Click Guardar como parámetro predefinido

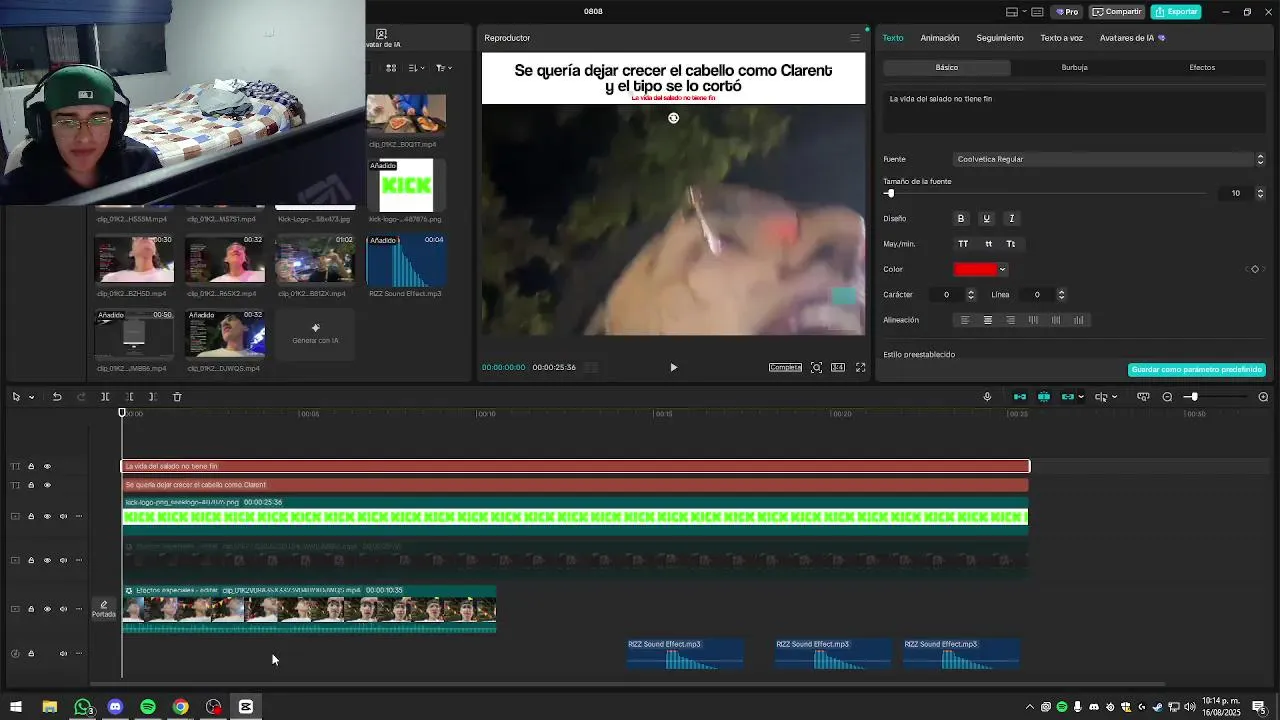click(1197, 370)
